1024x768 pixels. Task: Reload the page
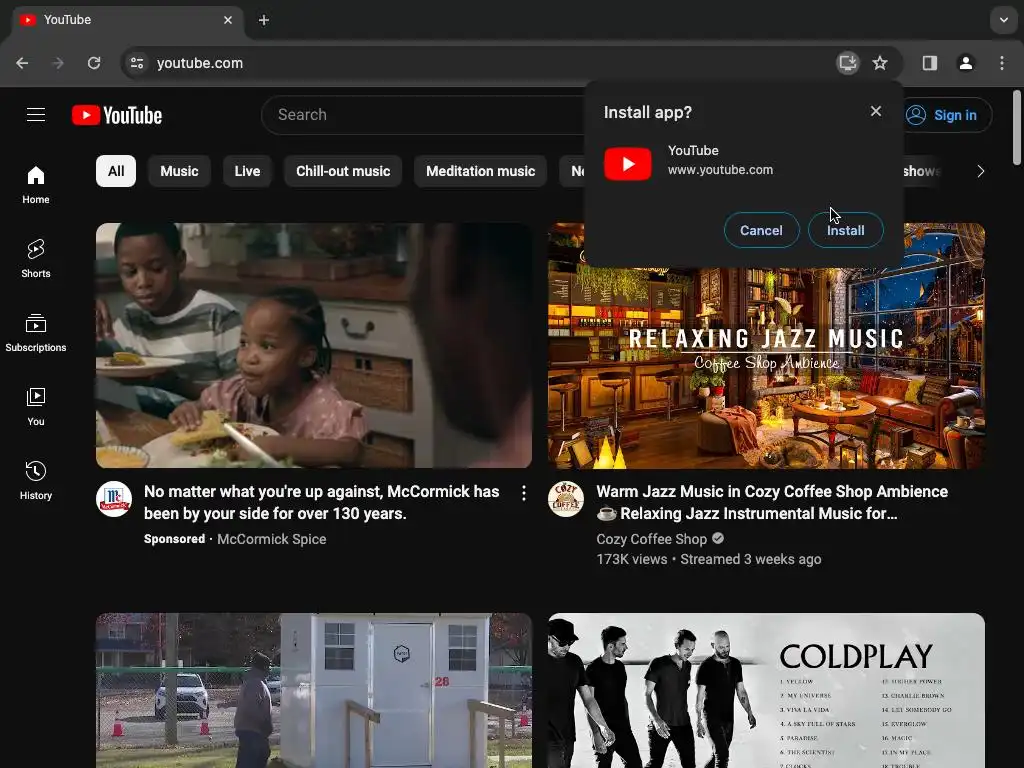[94, 63]
